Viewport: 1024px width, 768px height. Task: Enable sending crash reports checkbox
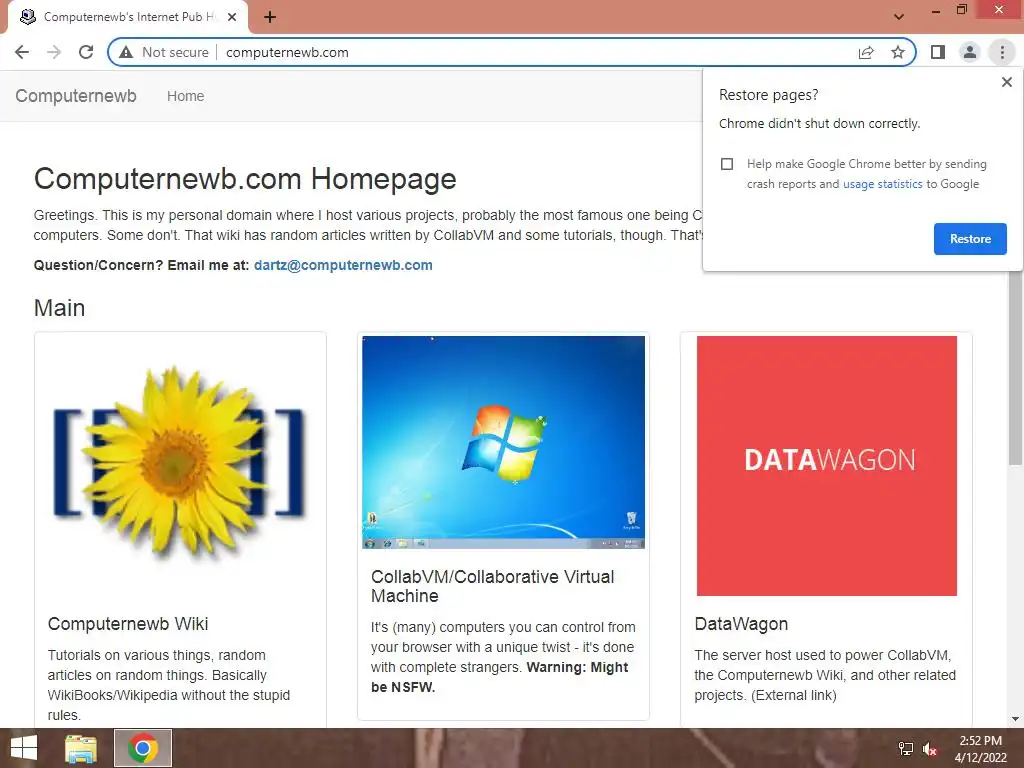tap(727, 164)
